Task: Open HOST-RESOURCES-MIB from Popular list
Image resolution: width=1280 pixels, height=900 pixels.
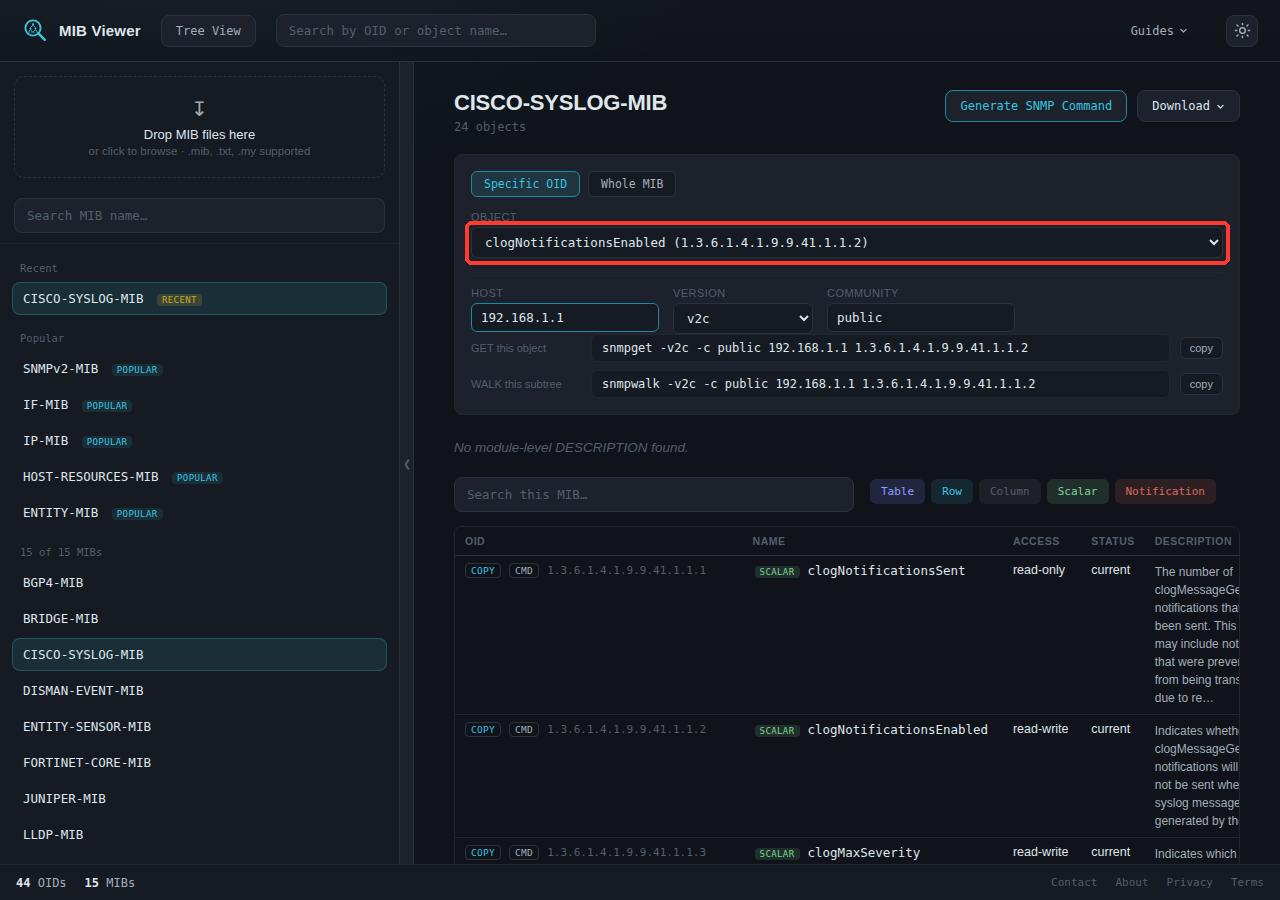Action: 199,477
